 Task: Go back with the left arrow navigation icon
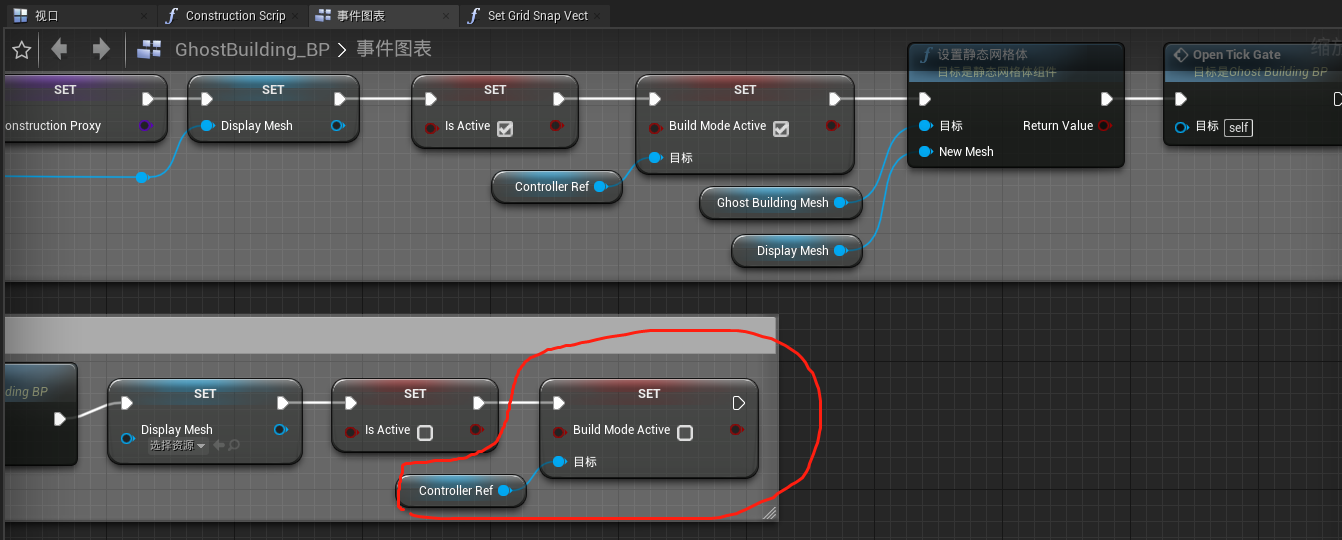(59, 48)
